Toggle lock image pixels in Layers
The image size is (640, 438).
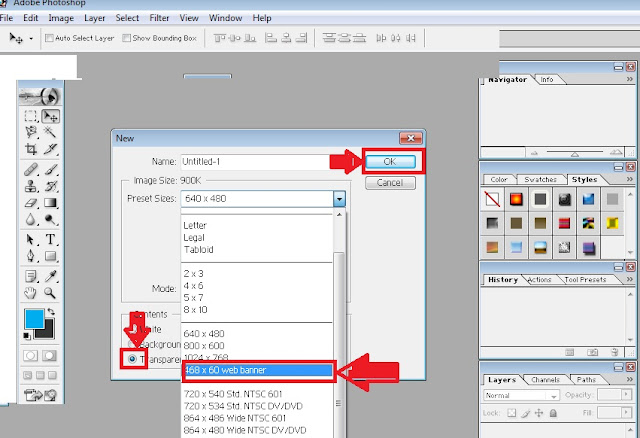coord(525,413)
